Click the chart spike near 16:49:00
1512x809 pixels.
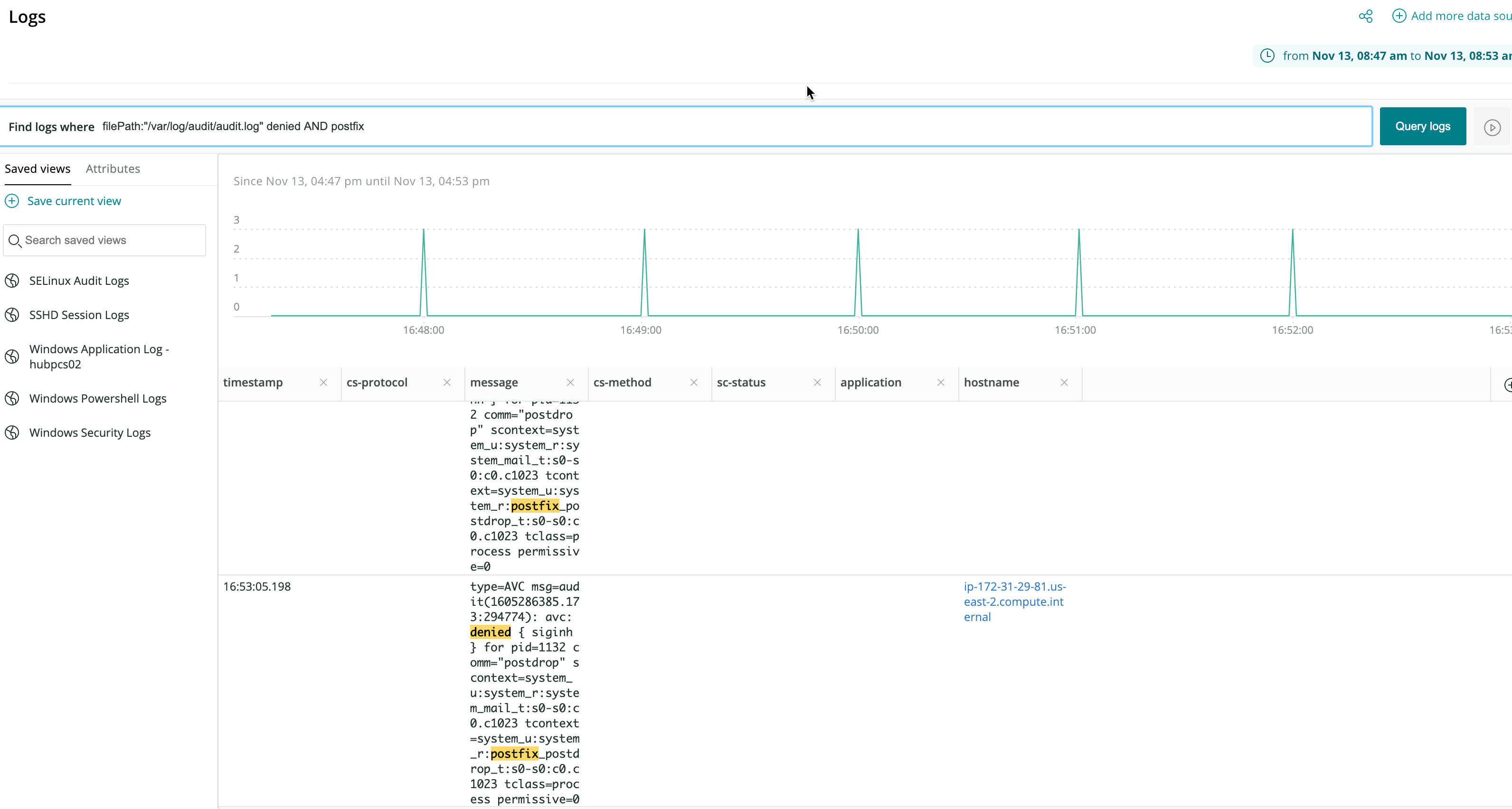(x=644, y=272)
